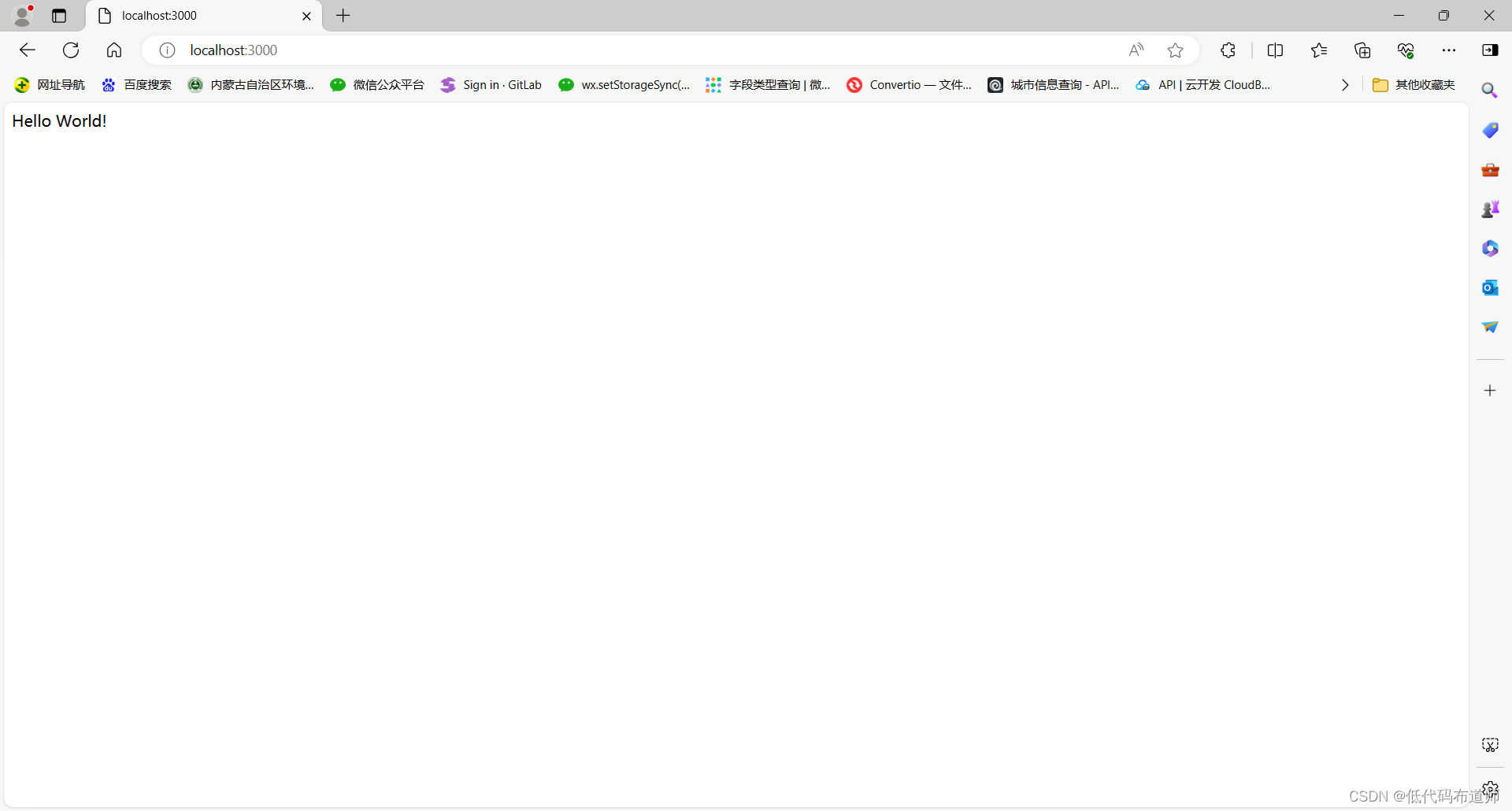Viewport: 1512px width, 811px height.
Task: Open 城市信息查询 API bookmark
Action: (x=1054, y=85)
